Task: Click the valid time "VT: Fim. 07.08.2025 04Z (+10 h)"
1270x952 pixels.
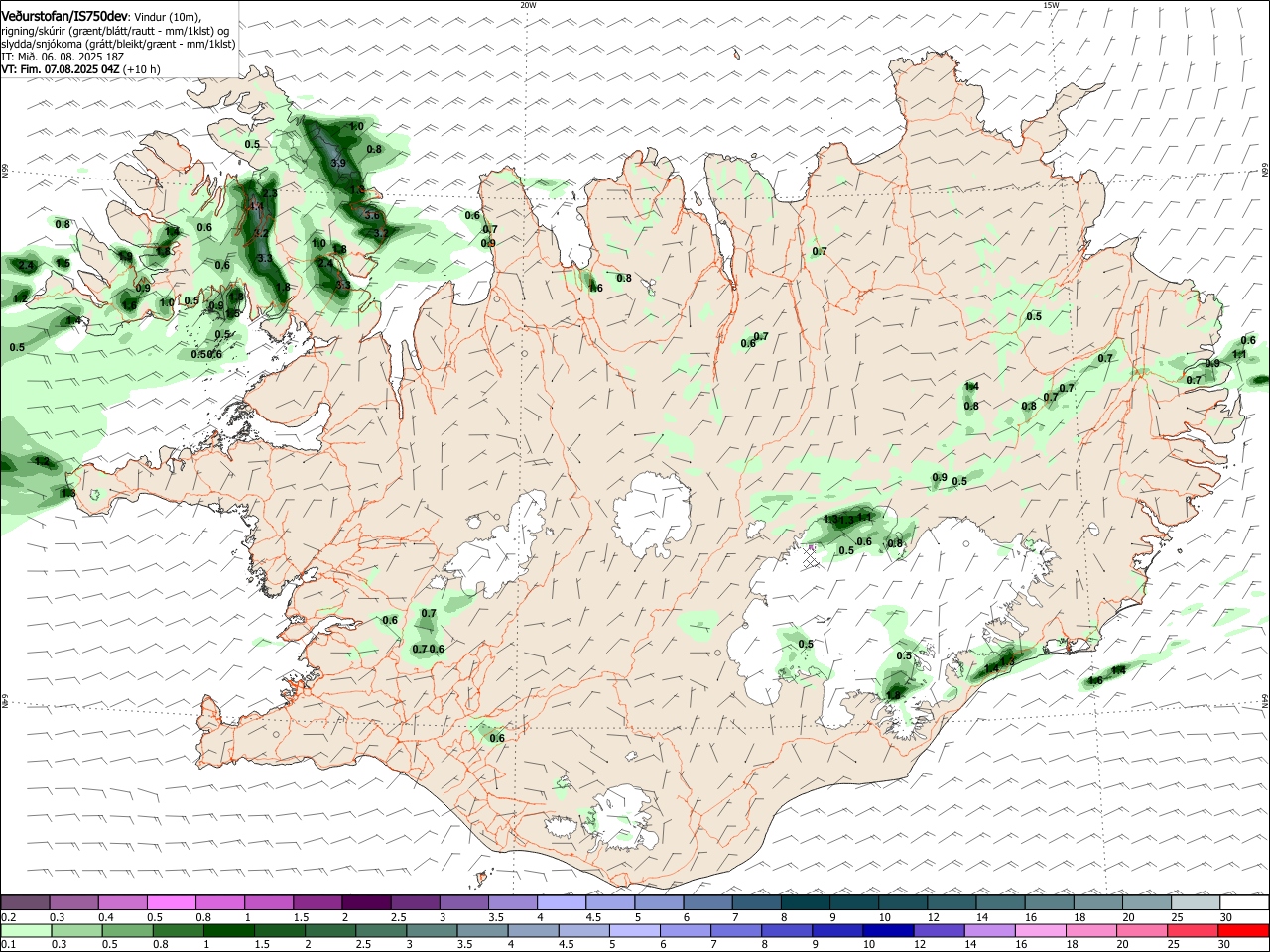Action: click(x=80, y=69)
